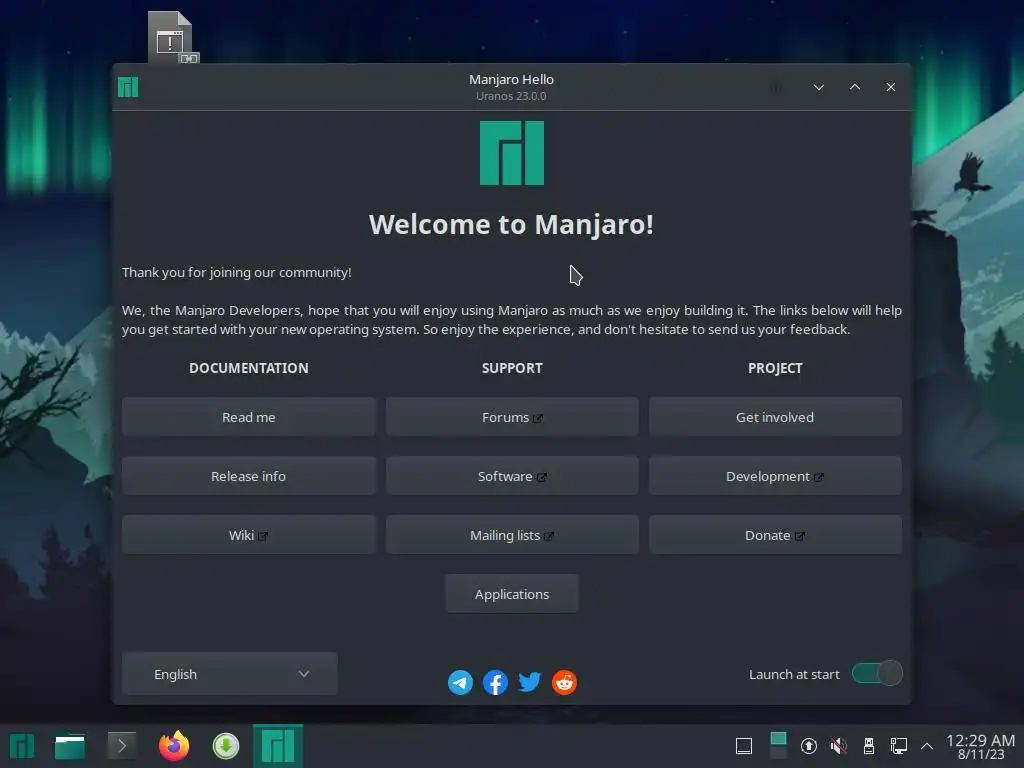Open the updates notifier tray icon
The width and height of the screenshot is (1024, 768).
[x=808, y=746]
